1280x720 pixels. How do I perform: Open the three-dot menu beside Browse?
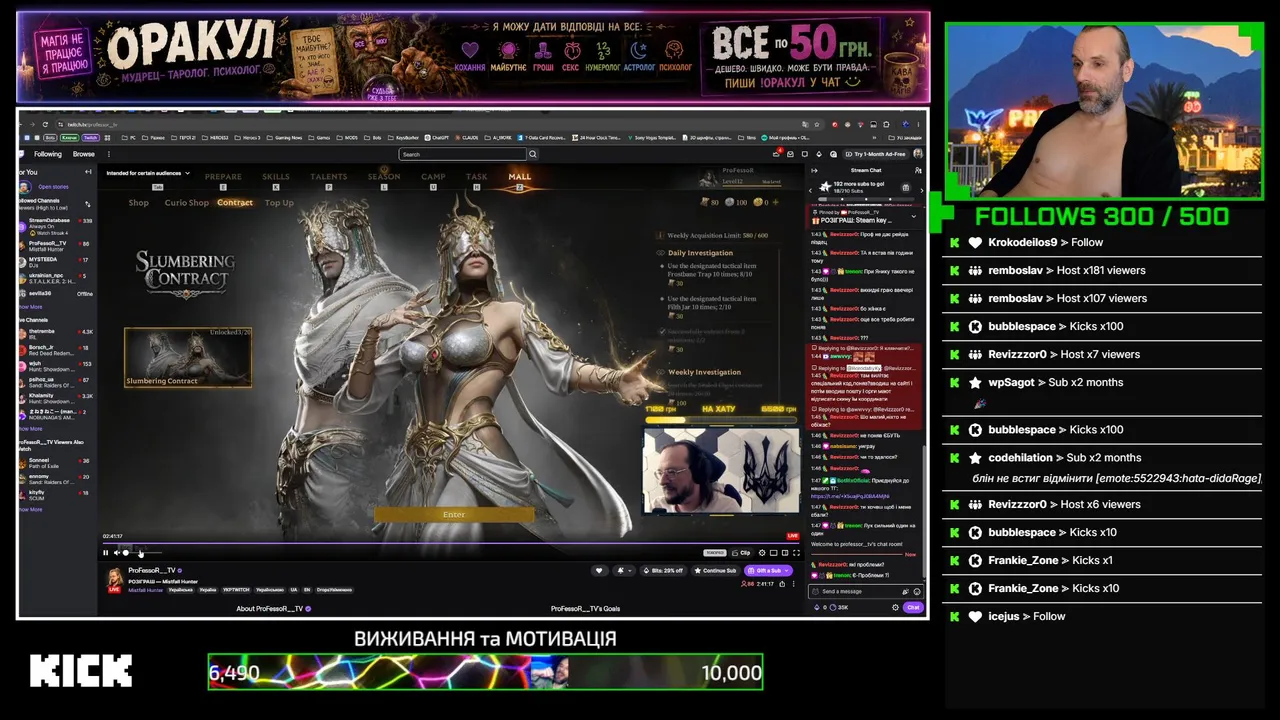click(107, 154)
